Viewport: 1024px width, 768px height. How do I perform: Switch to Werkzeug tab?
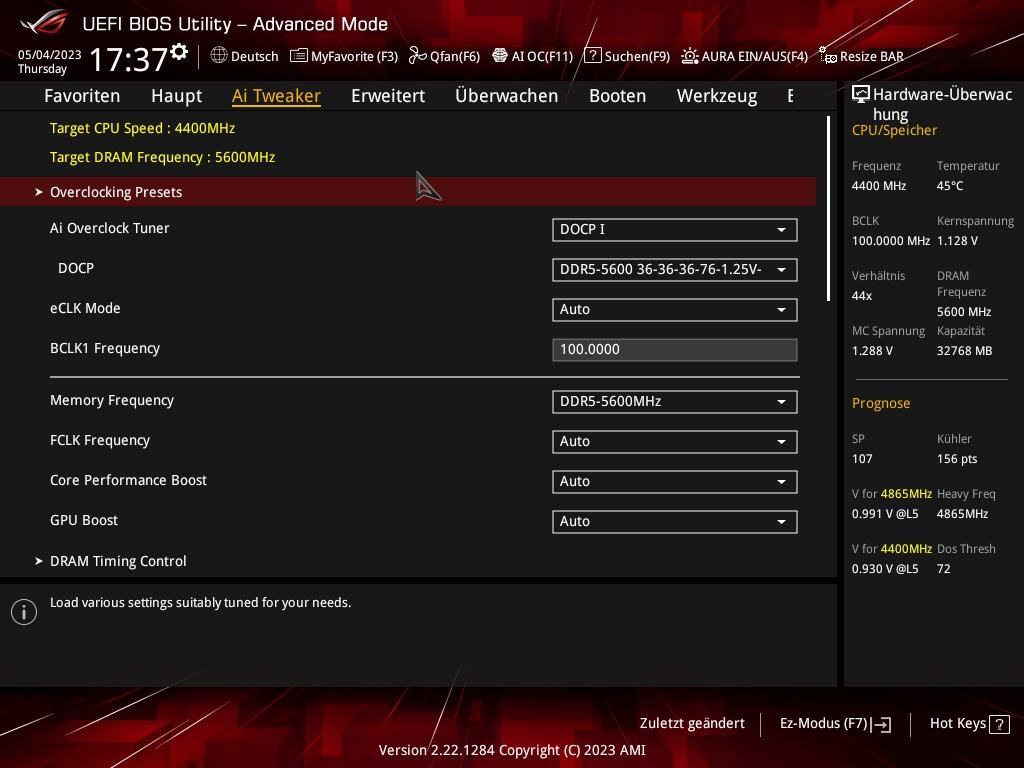click(717, 96)
